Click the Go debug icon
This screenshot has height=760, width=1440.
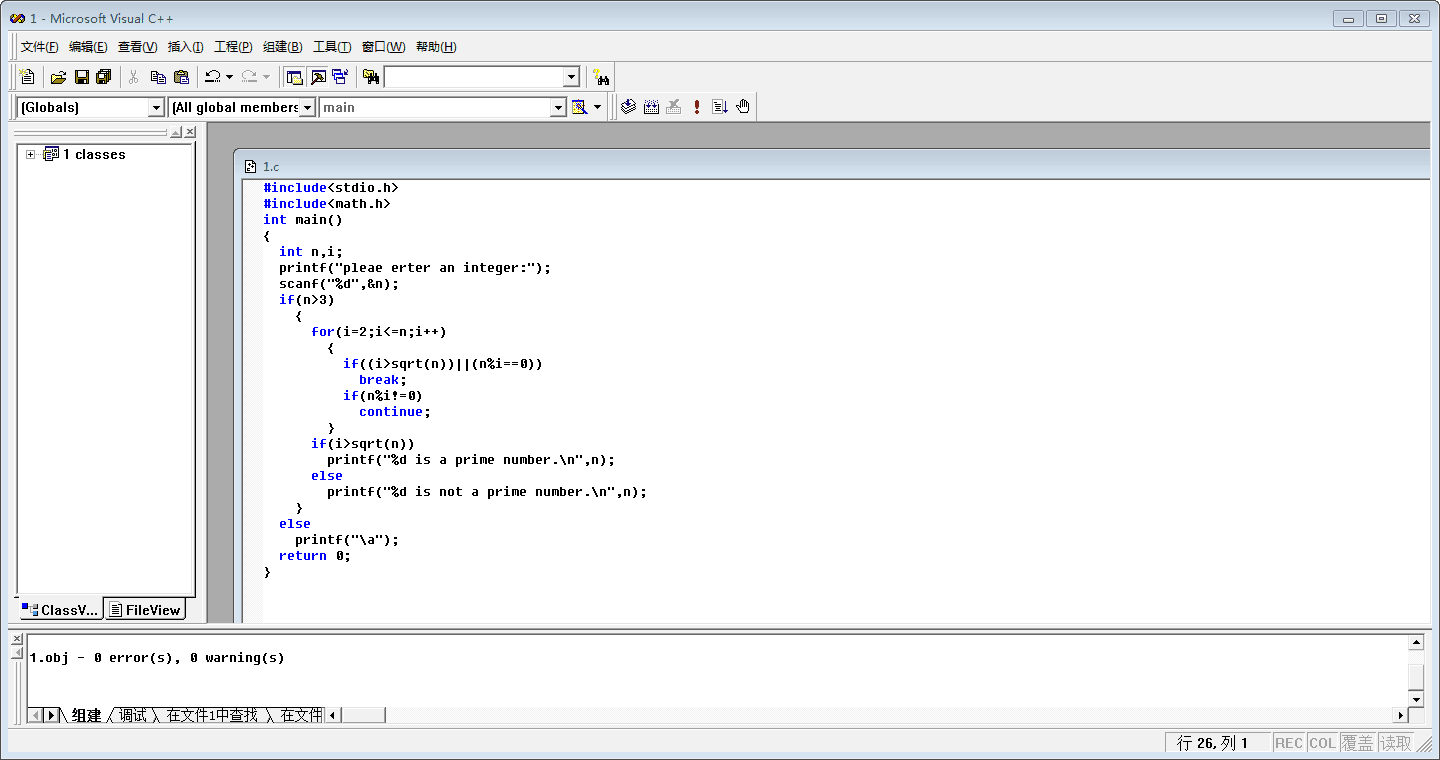720,107
